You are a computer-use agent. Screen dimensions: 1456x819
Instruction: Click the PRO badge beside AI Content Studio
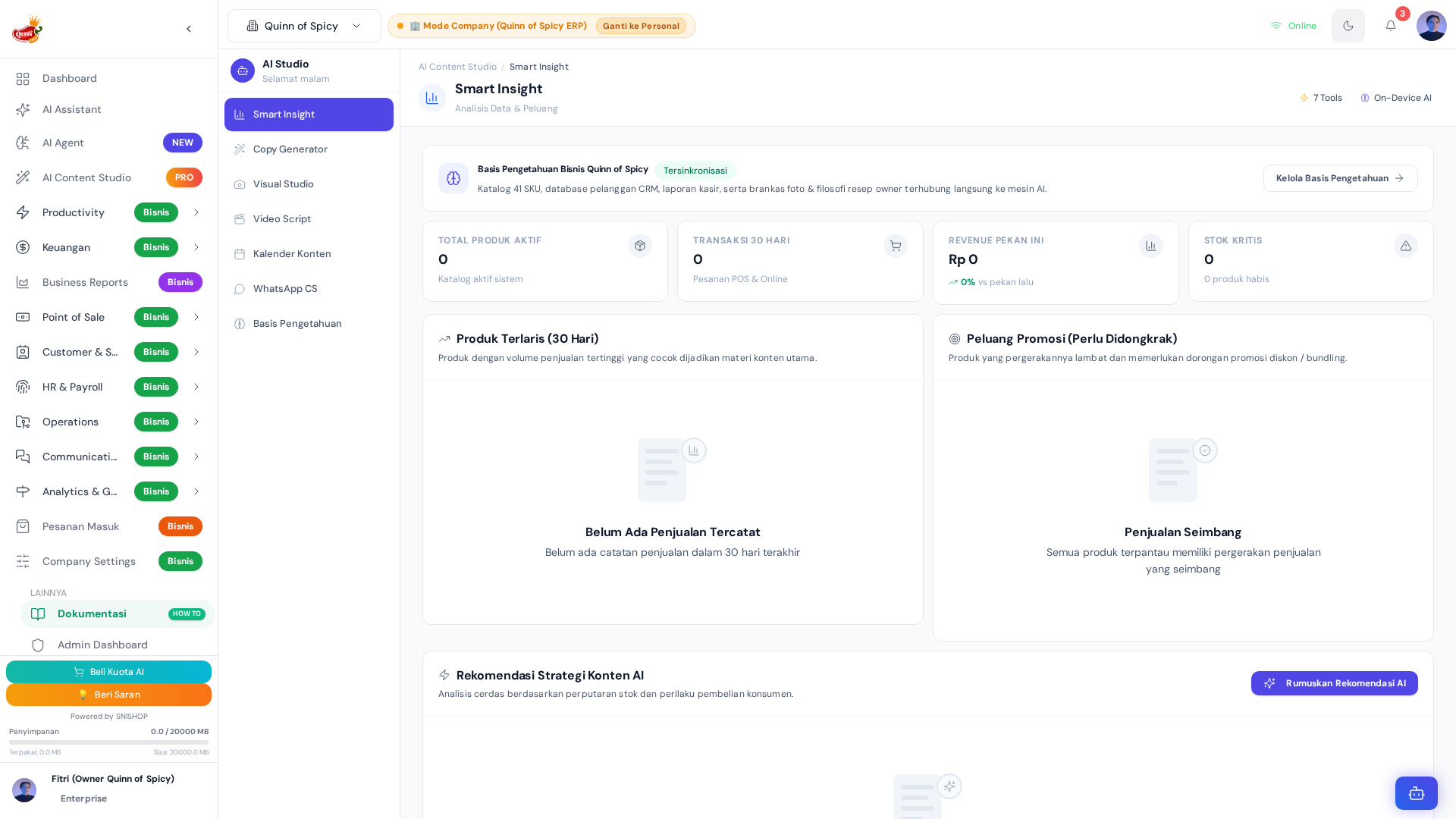point(184,177)
